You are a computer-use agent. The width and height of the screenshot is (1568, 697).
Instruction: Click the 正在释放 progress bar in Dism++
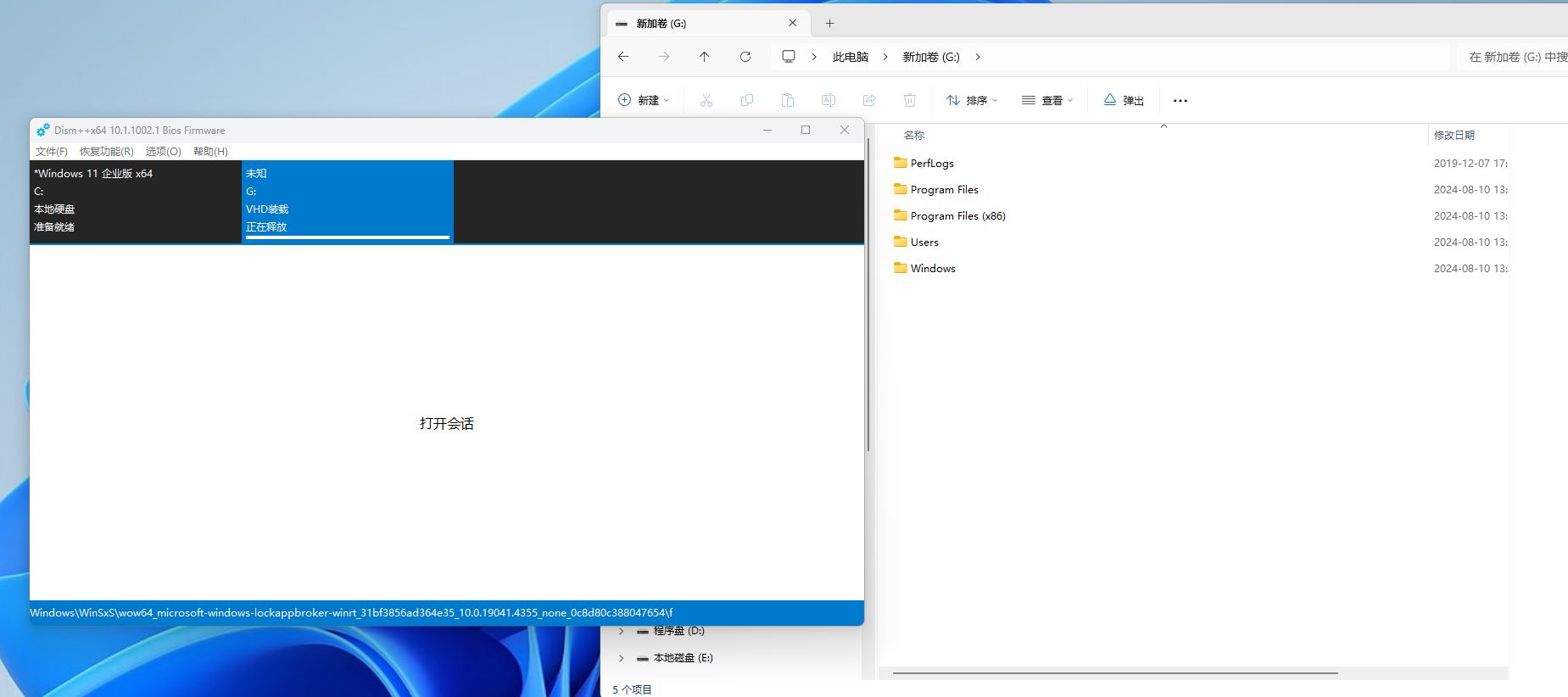(348, 237)
